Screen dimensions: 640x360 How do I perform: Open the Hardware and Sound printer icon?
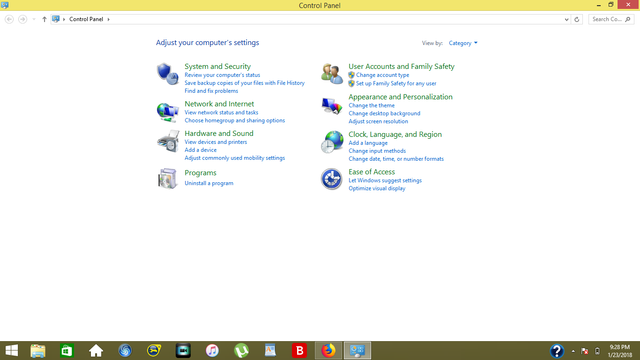tap(168, 141)
